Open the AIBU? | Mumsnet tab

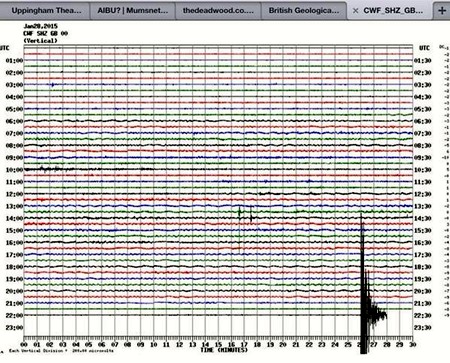[x=133, y=11]
